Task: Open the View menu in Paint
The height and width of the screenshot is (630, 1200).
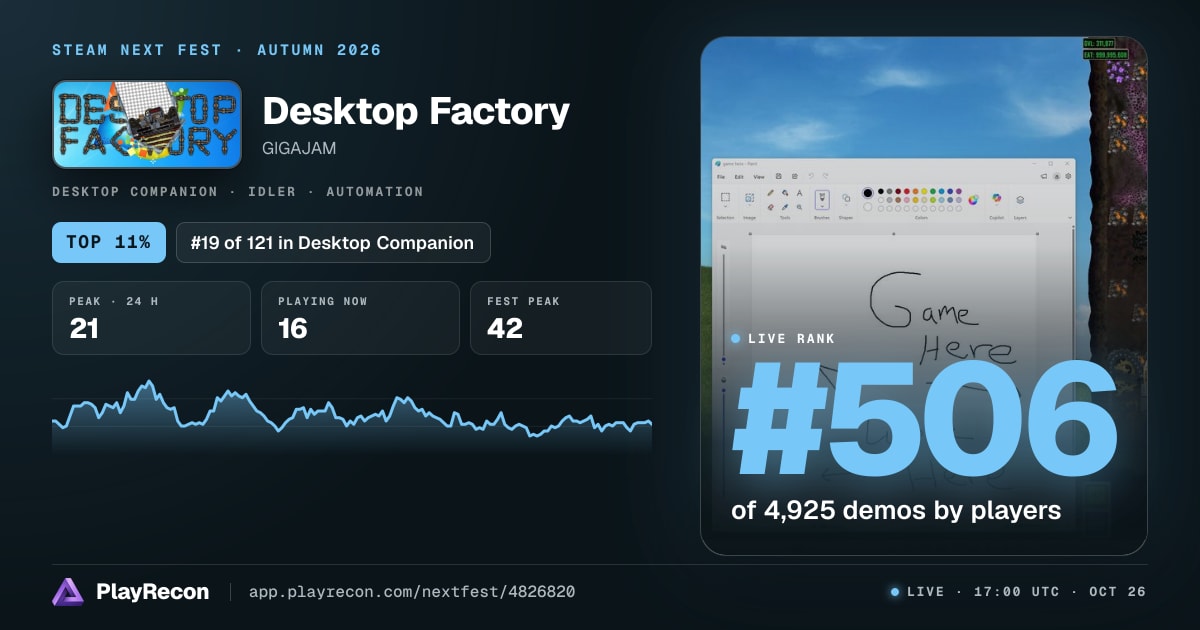Action: pos(759,177)
